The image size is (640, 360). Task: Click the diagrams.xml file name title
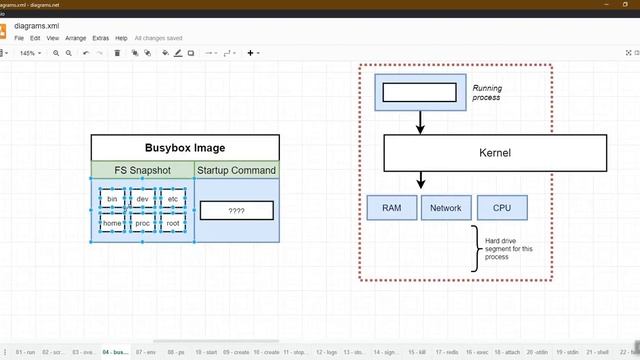pyautogui.click(x=37, y=26)
